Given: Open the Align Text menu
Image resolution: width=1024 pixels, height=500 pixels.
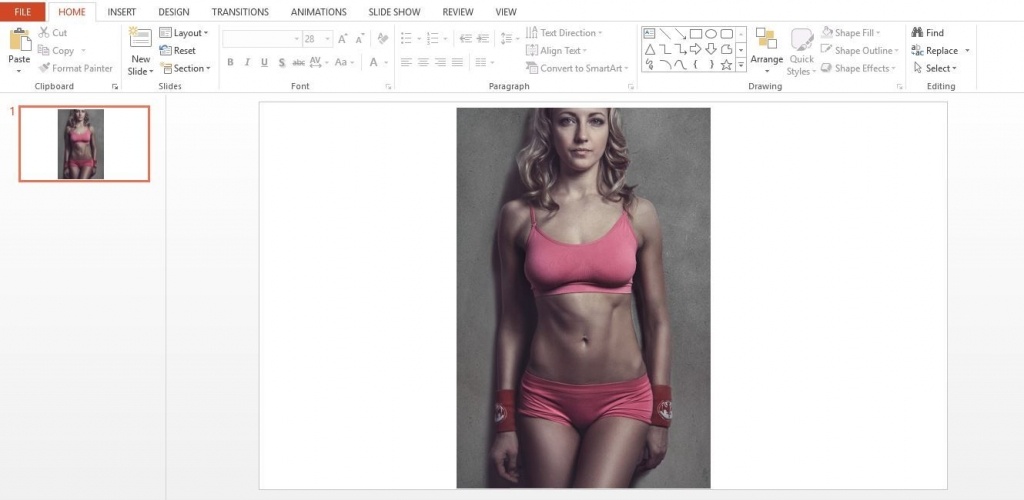Looking at the screenshot, I should [x=556, y=50].
